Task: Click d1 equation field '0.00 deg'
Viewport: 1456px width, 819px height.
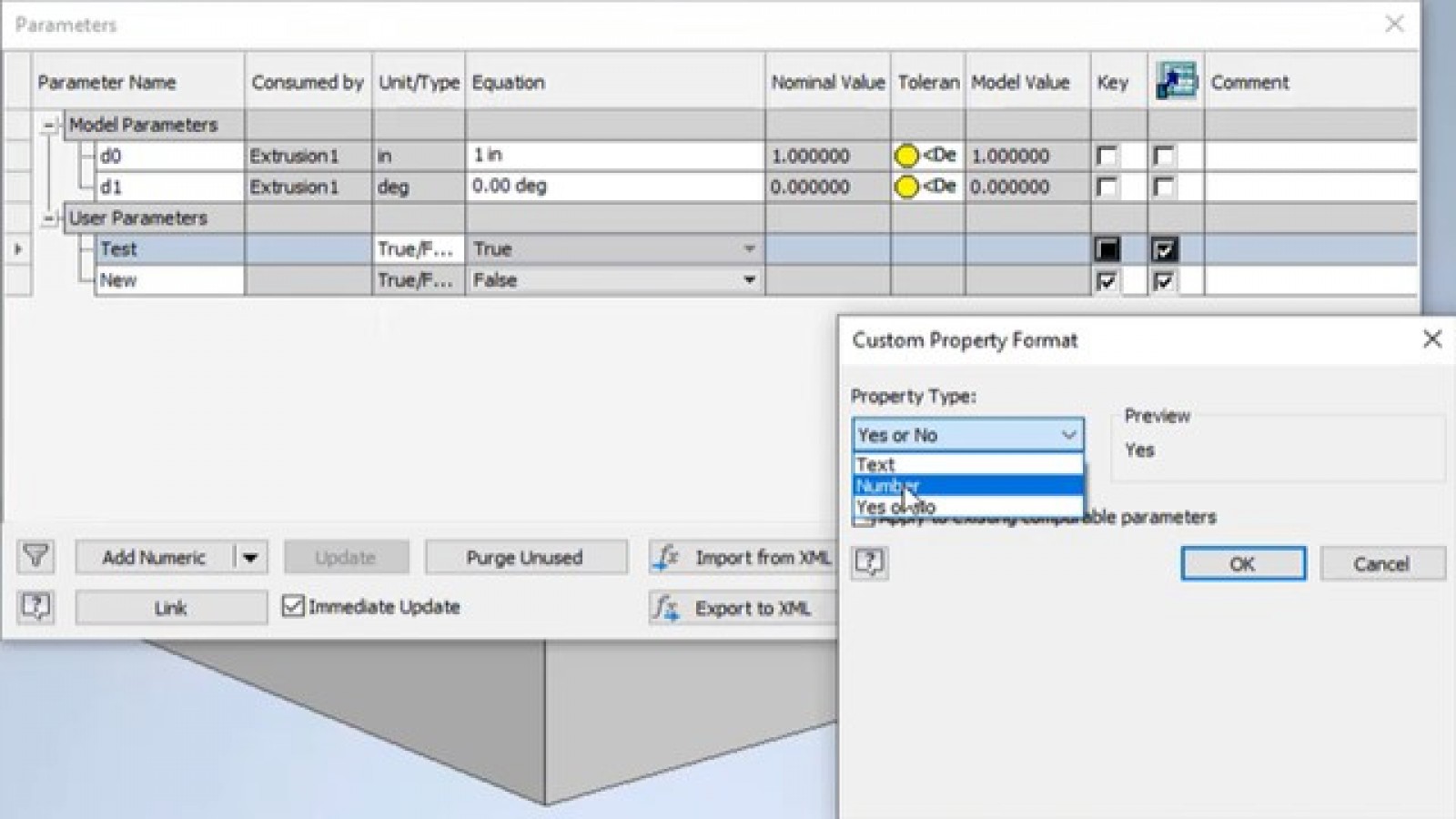Action: coord(614,187)
